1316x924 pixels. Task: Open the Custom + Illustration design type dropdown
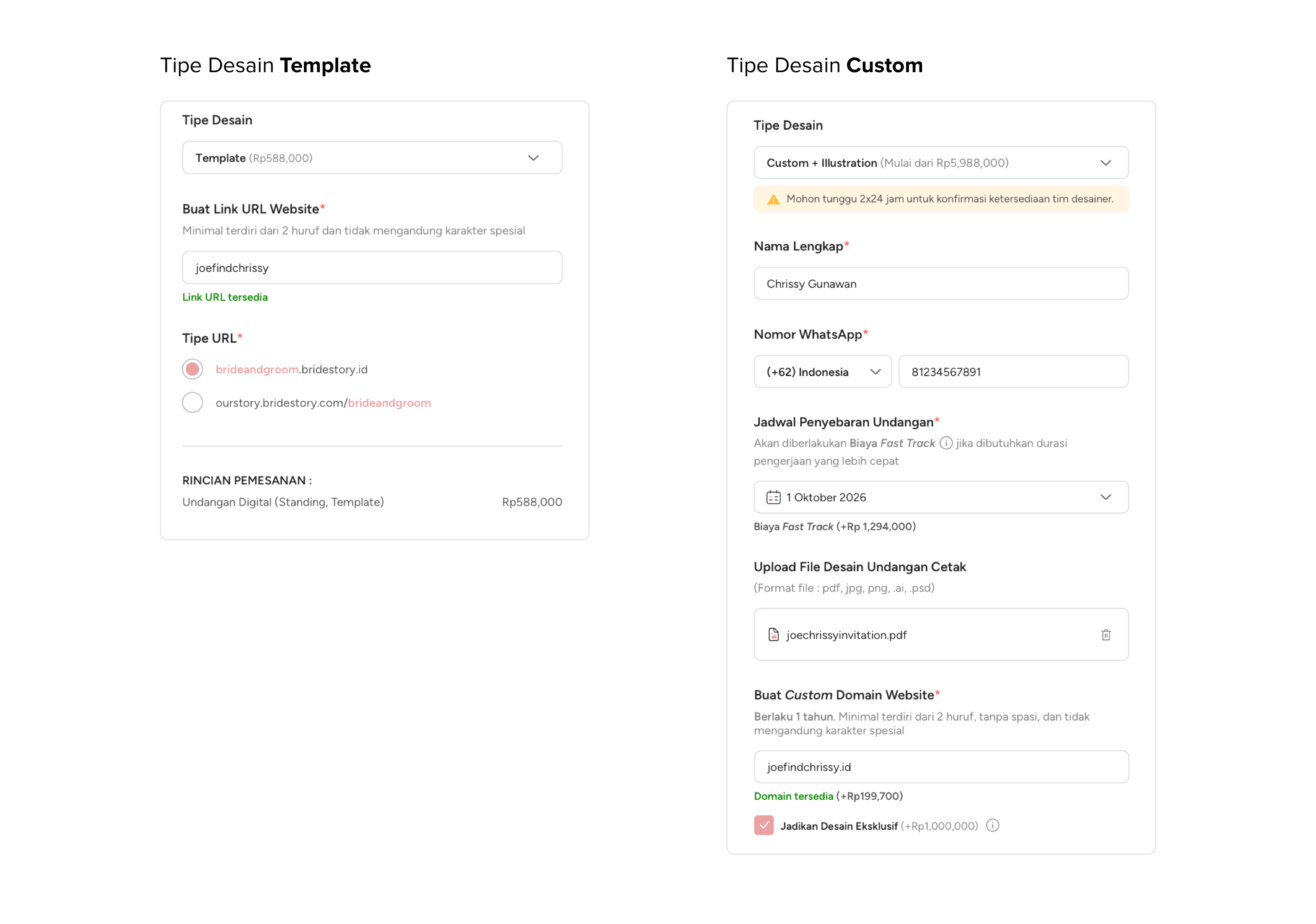point(940,163)
